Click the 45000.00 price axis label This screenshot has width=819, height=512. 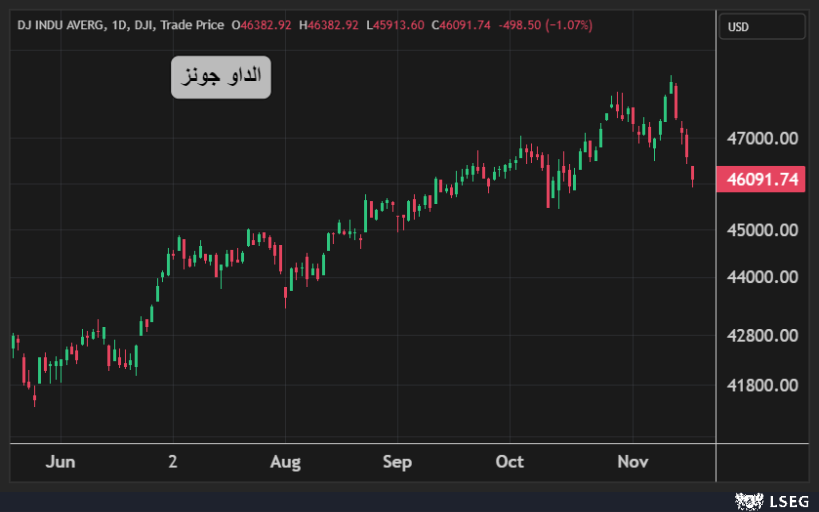(x=763, y=230)
